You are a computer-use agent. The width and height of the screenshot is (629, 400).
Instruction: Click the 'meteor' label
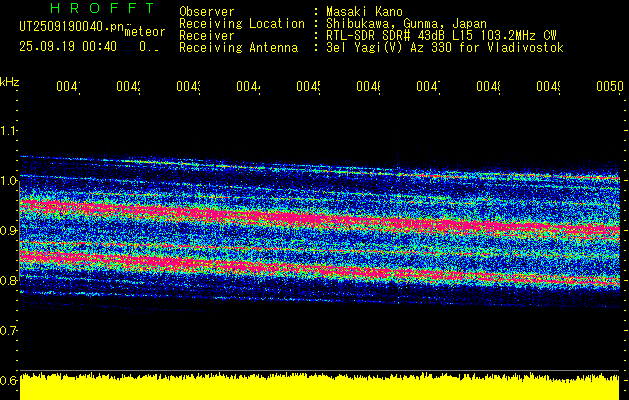click(144, 32)
